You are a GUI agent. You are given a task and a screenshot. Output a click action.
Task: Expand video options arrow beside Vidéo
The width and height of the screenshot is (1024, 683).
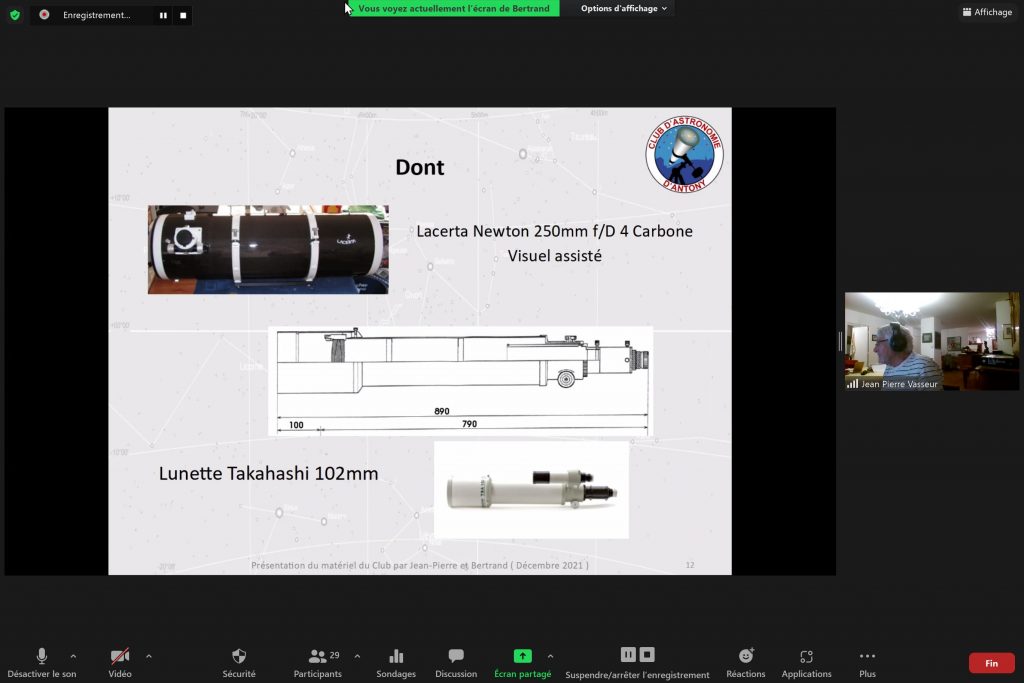[149, 656]
